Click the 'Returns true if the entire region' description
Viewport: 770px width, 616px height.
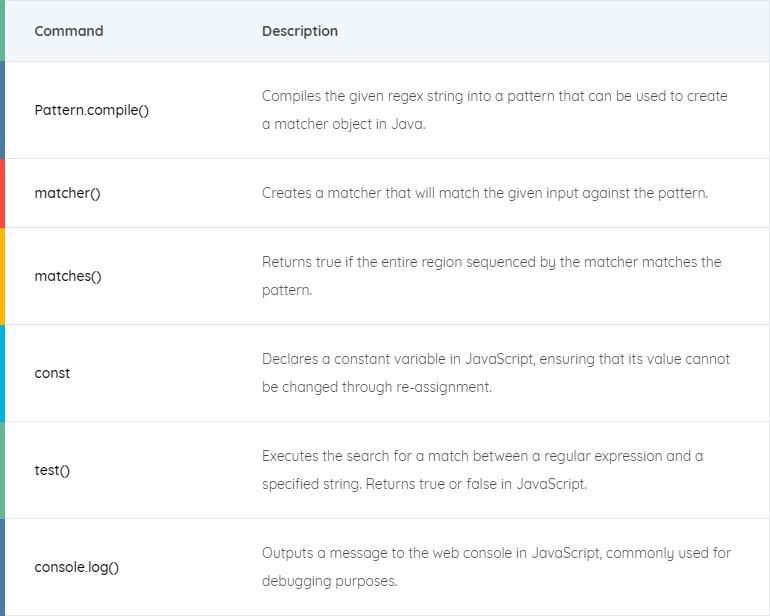click(x=492, y=276)
